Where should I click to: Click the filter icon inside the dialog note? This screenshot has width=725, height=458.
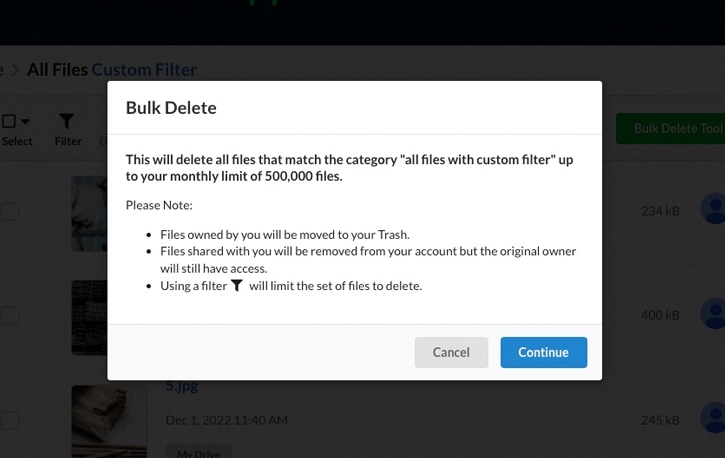tap(237, 286)
